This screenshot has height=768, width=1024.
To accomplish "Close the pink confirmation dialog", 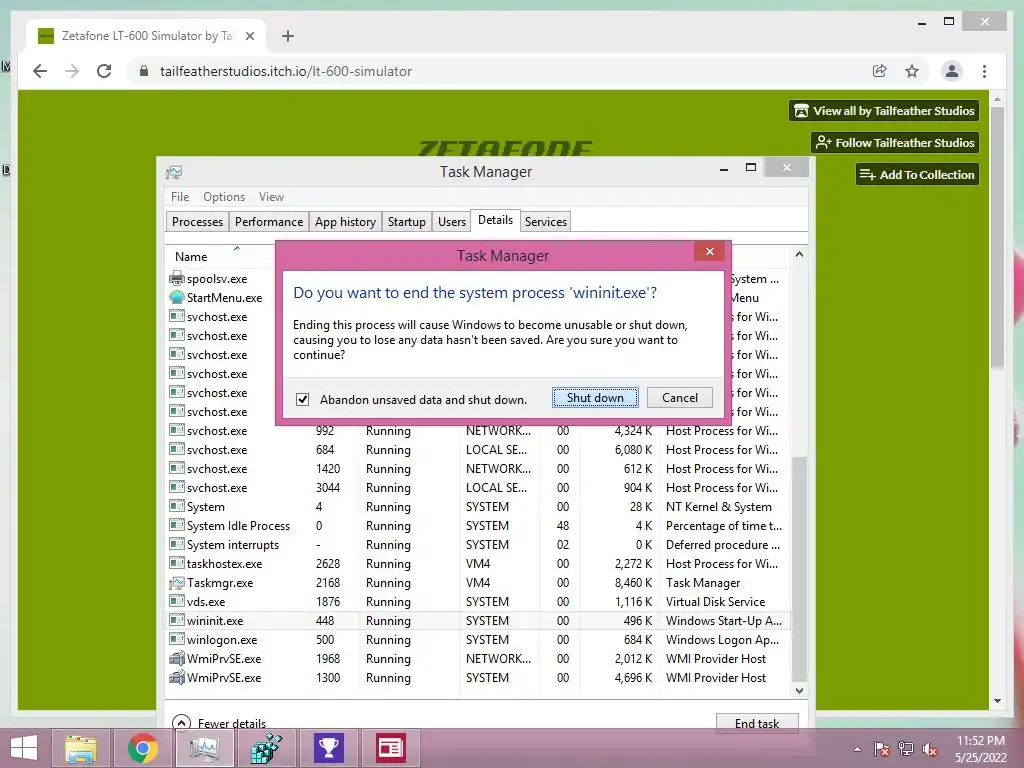I will (x=710, y=251).
